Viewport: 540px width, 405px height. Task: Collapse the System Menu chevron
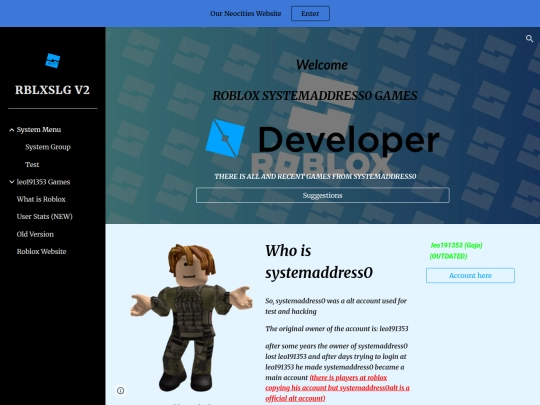[11, 130]
